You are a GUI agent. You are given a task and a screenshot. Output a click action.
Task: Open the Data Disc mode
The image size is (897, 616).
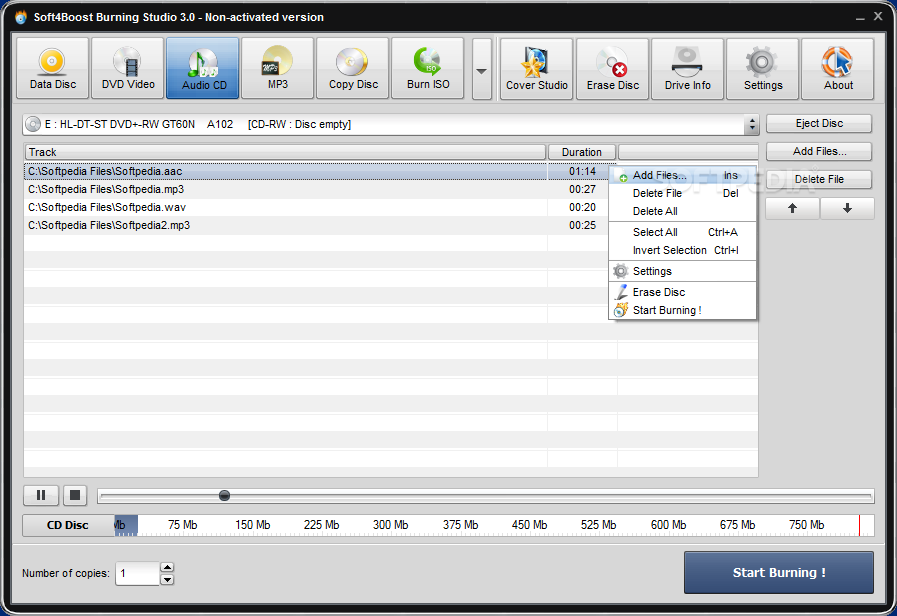pyautogui.click(x=53, y=69)
